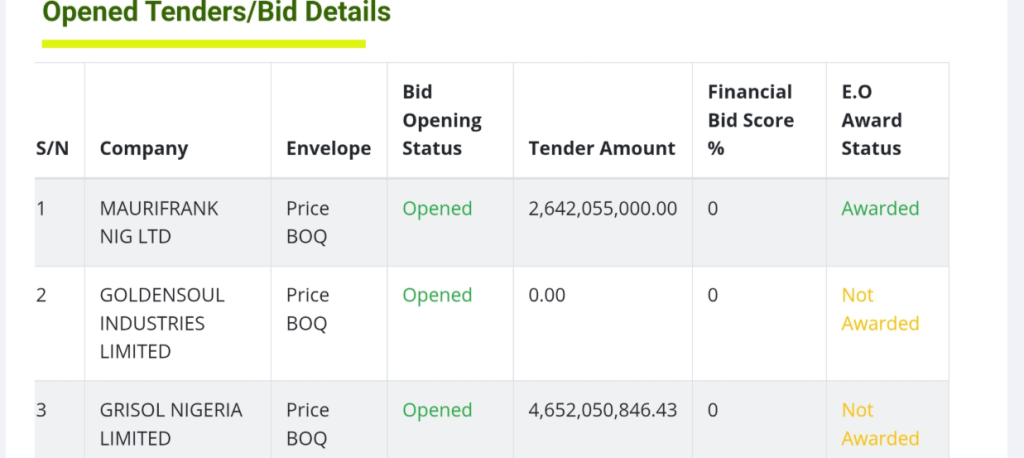Click the Tender Amount column header
Image resolution: width=1024 pixels, height=458 pixels.
point(602,148)
